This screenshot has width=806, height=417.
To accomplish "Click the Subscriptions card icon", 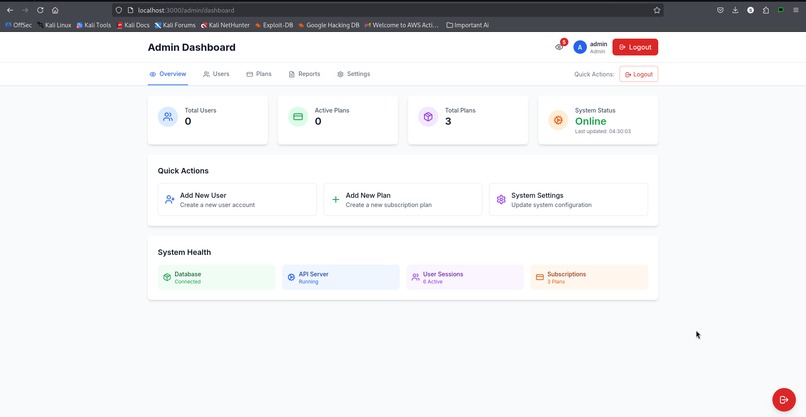I will [x=540, y=277].
